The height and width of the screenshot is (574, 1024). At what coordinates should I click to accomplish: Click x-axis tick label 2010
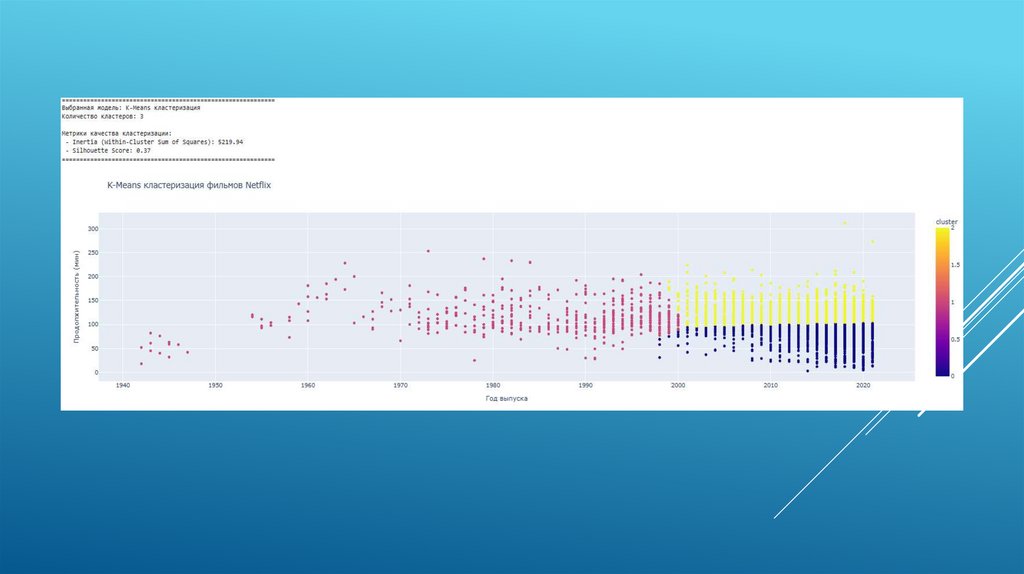pos(771,385)
